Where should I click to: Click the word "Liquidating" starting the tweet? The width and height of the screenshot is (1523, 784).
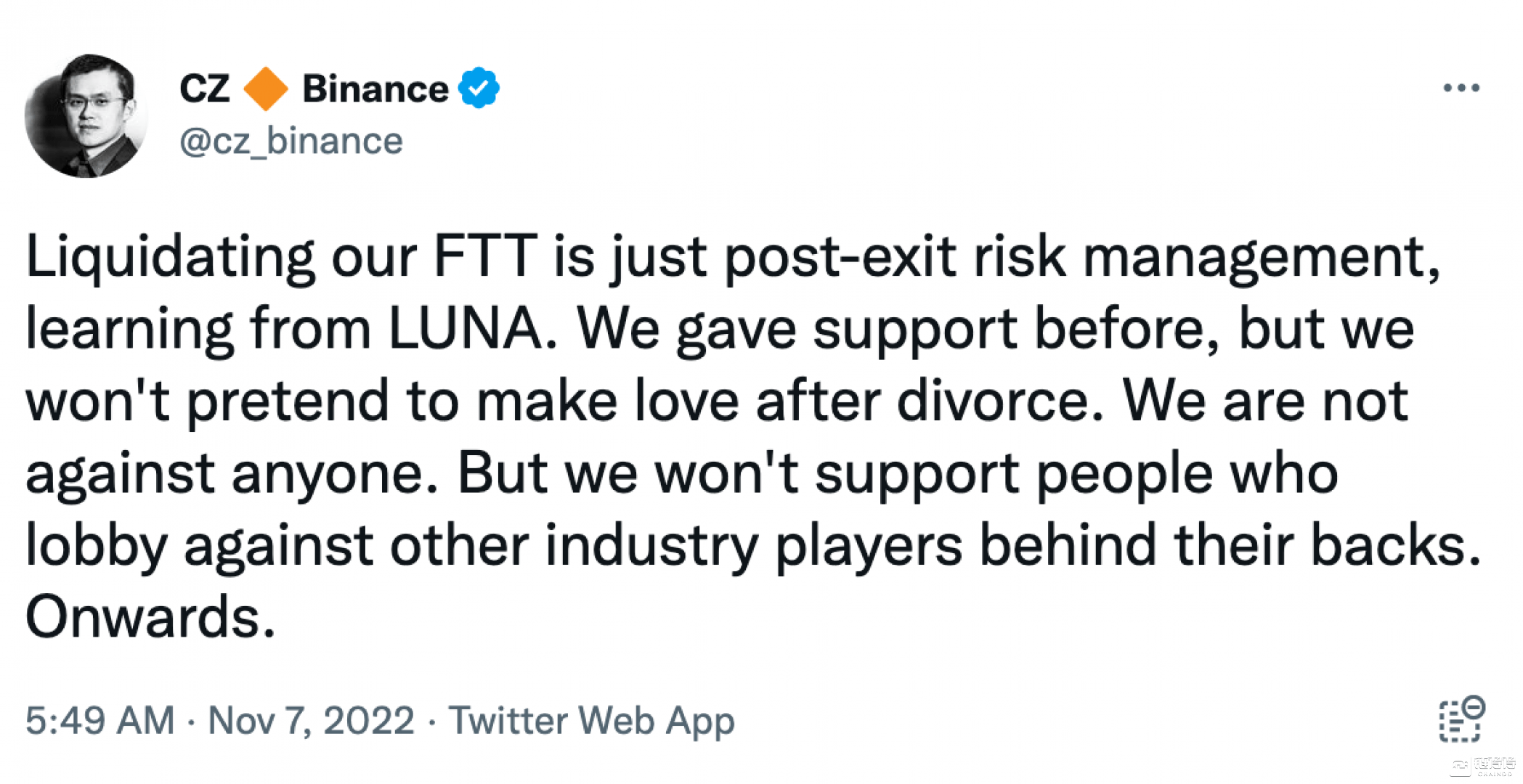coord(170,256)
